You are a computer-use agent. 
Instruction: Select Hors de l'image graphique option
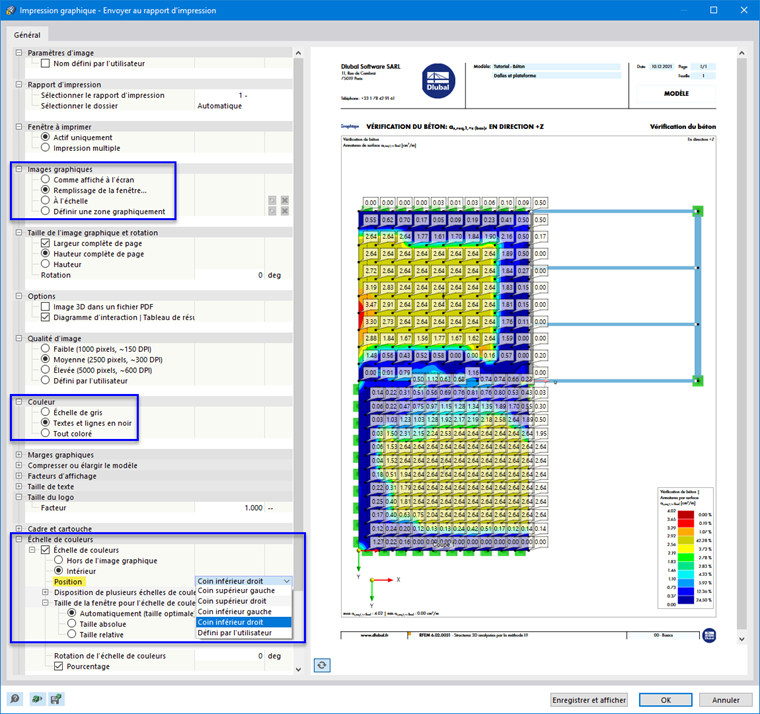coord(58,560)
